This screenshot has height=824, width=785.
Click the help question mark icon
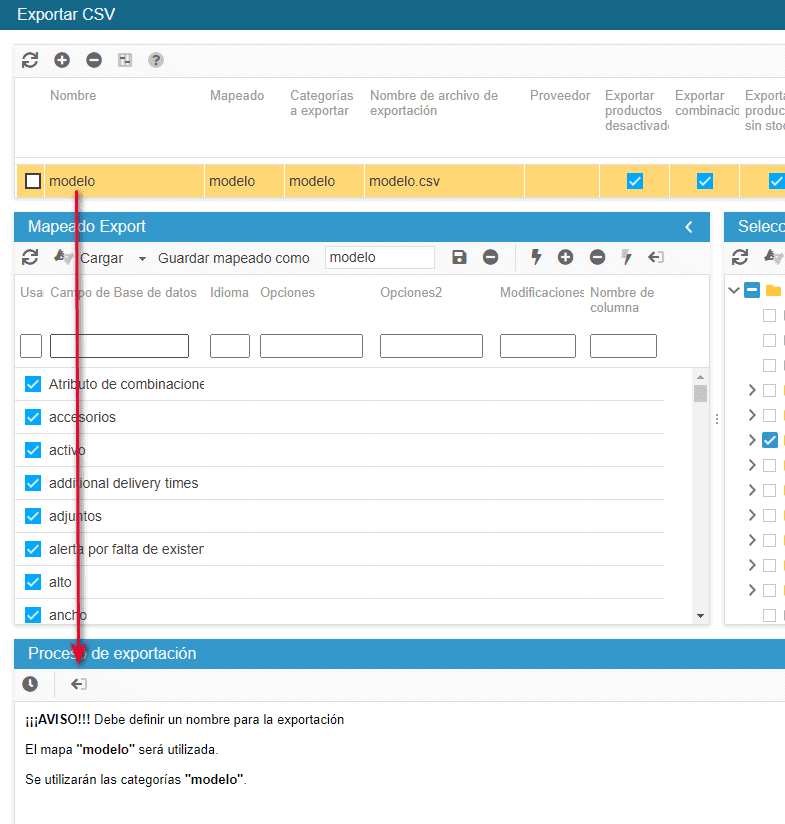point(156,60)
